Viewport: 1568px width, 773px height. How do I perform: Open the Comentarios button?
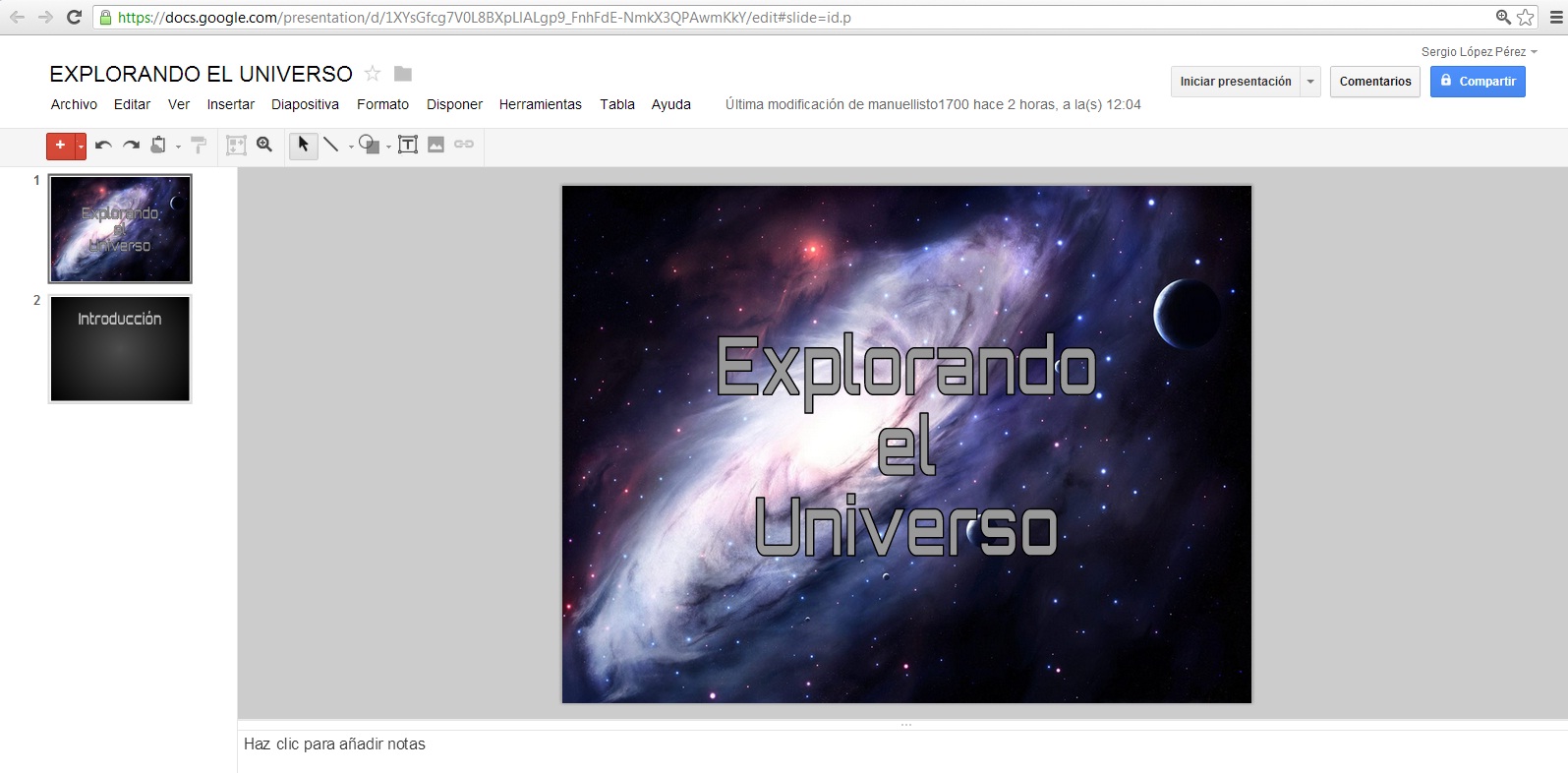coord(1374,82)
